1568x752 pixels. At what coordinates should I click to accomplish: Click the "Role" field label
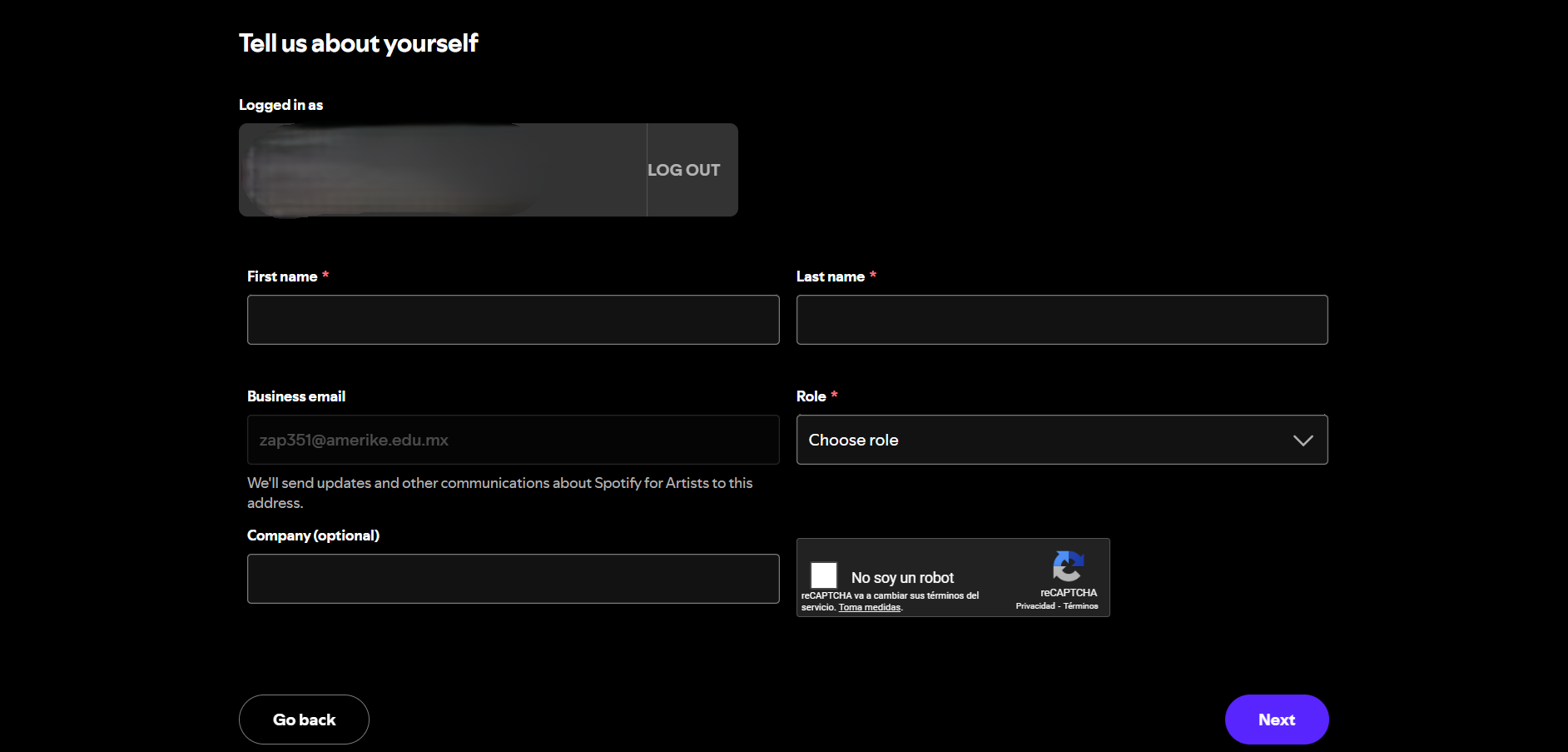pyautogui.click(x=811, y=396)
